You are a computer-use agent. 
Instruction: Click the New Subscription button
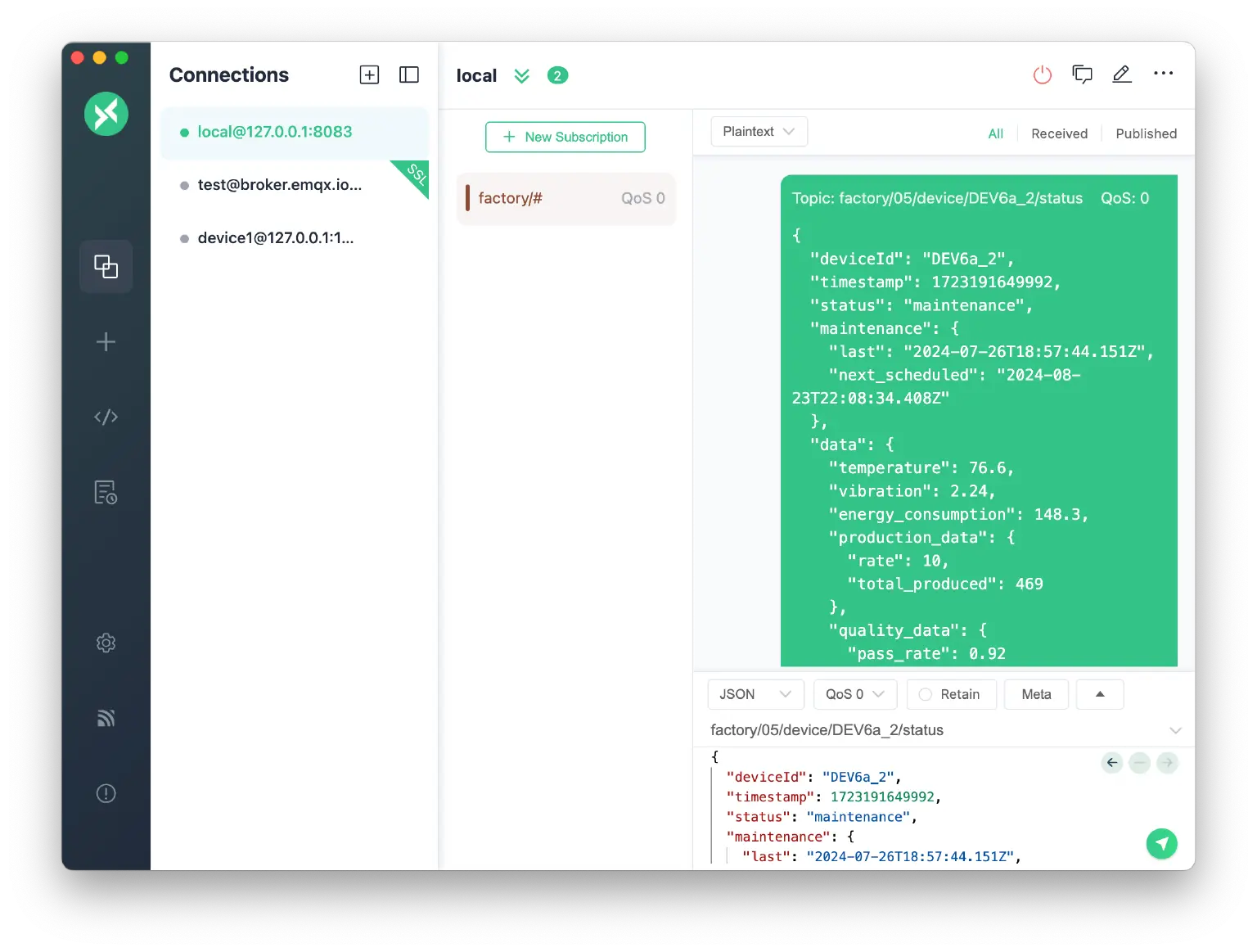pyautogui.click(x=565, y=137)
